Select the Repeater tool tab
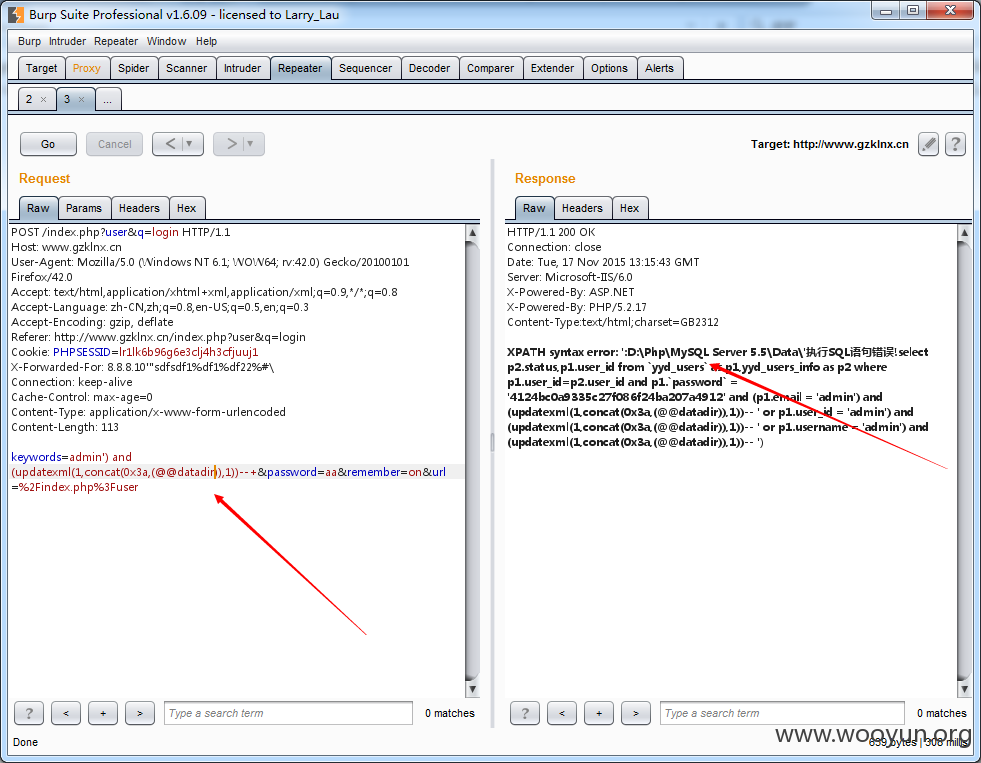Screen dimensions: 981x763 coord(300,68)
